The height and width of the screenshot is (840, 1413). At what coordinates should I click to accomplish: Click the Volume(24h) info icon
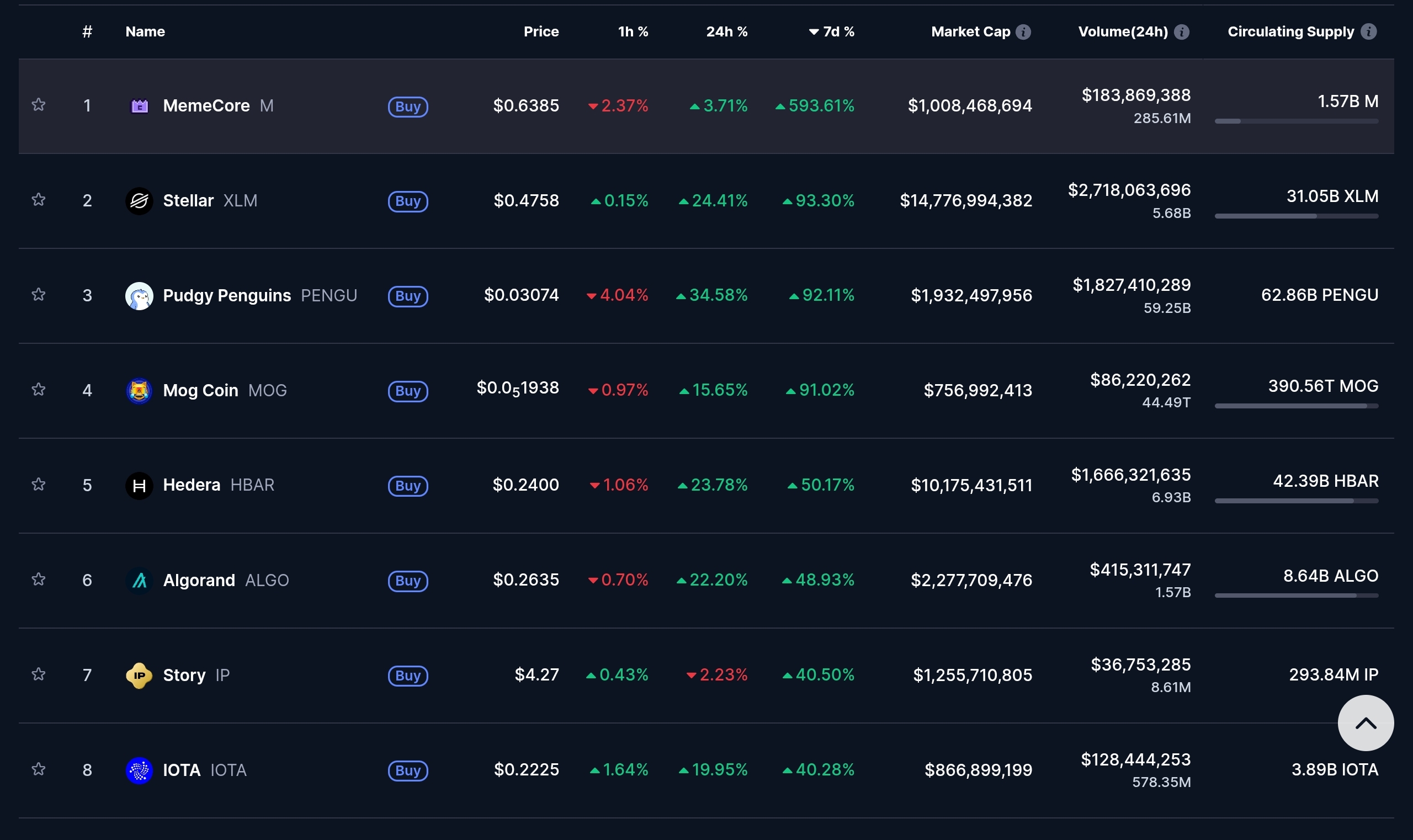(x=1182, y=31)
